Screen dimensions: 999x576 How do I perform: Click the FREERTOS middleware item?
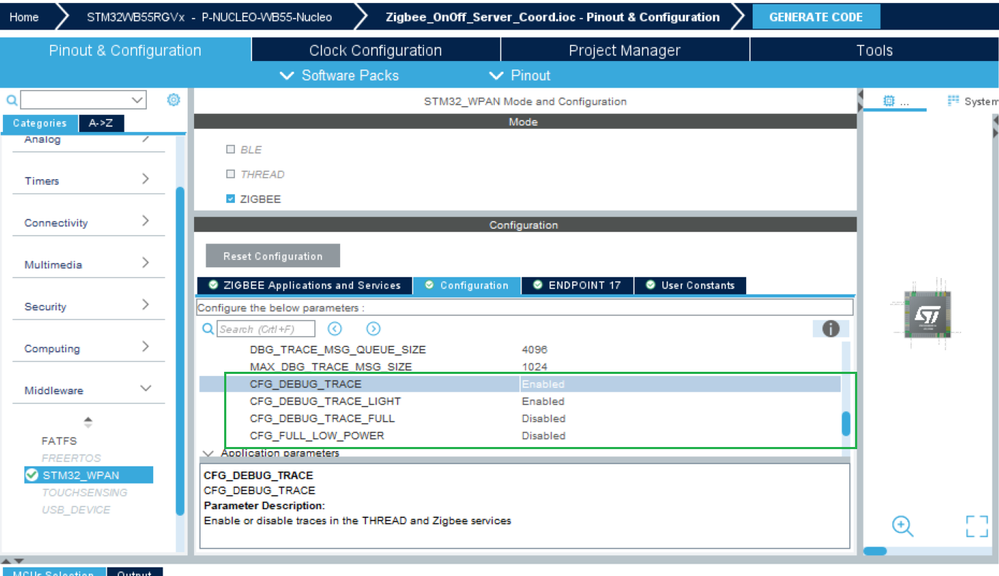[71, 458]
